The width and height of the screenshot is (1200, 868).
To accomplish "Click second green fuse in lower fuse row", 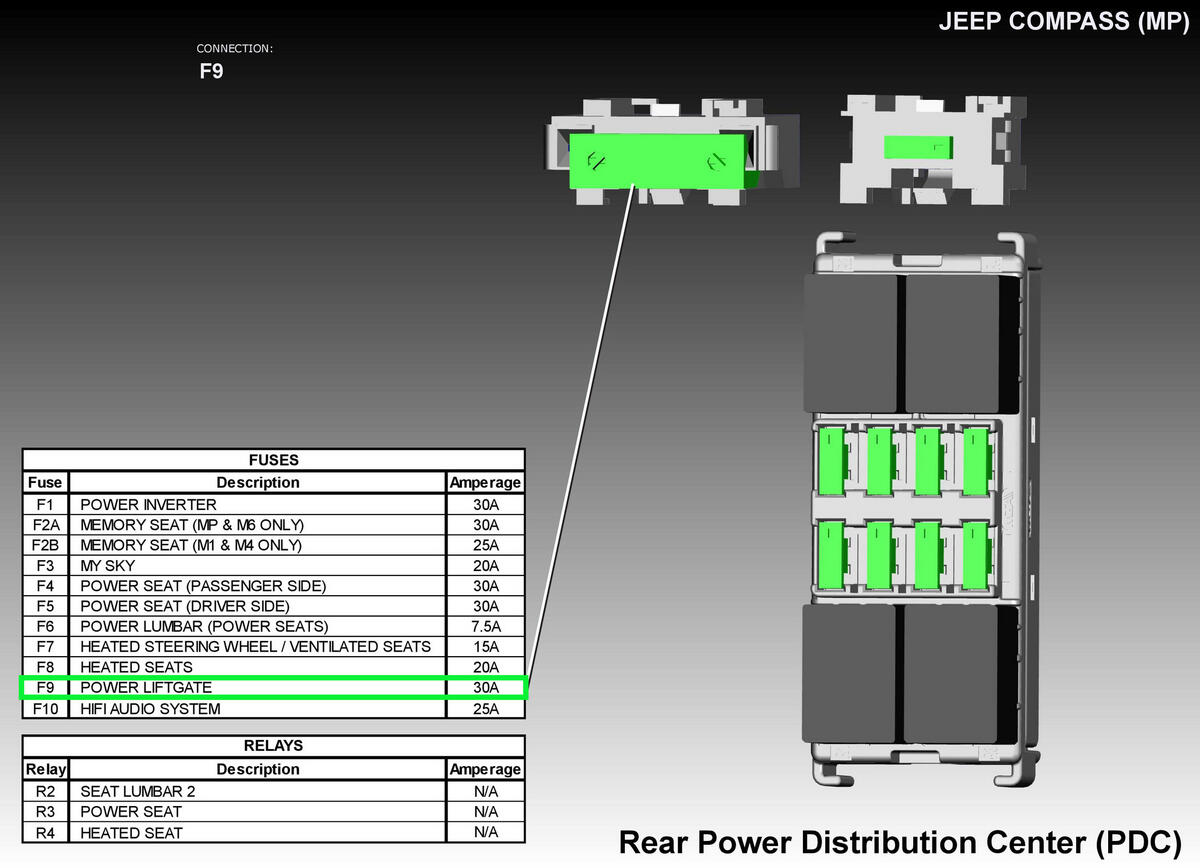I will point(880,554).
